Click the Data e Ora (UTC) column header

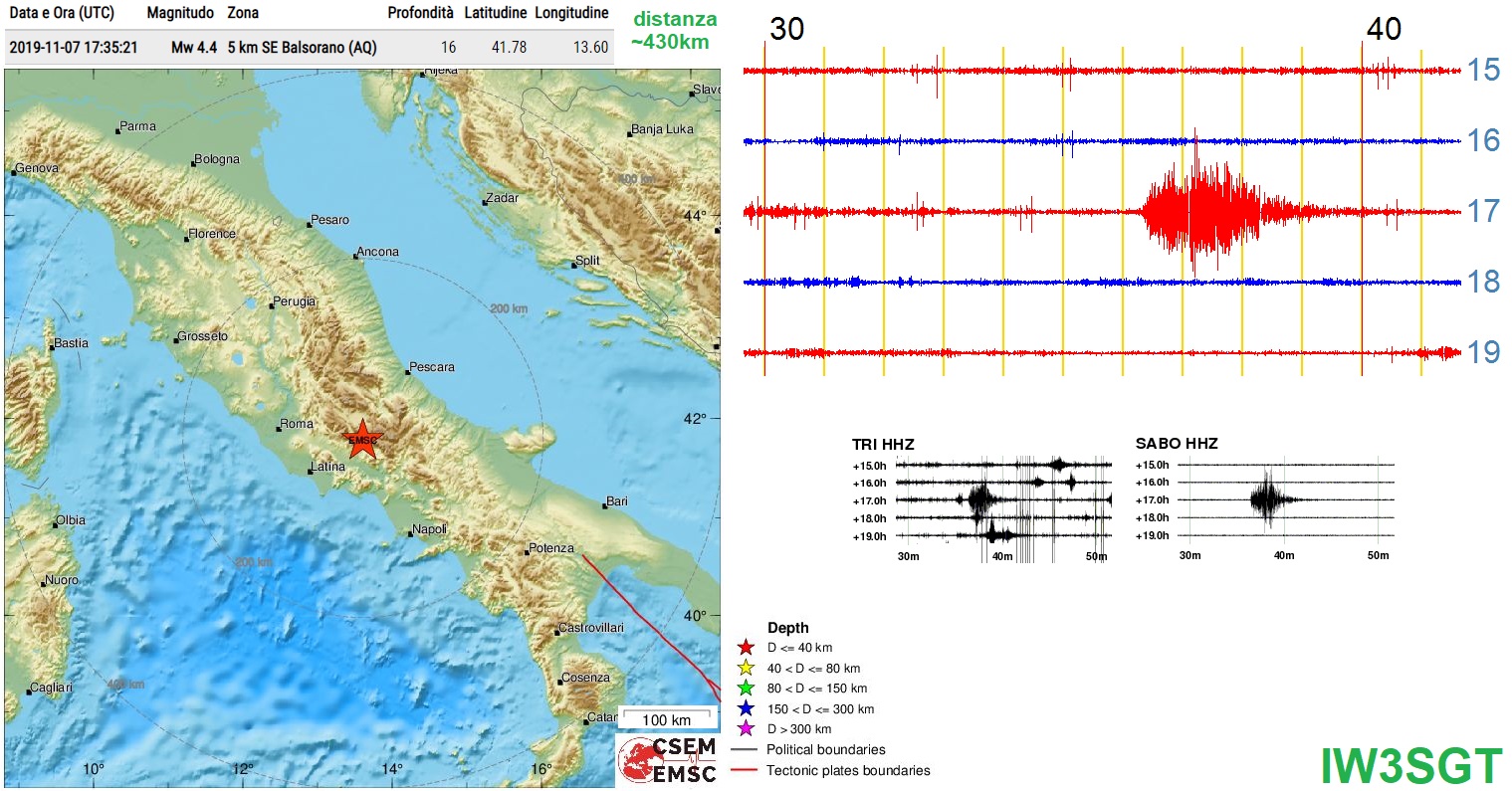(x=62, y=13)
